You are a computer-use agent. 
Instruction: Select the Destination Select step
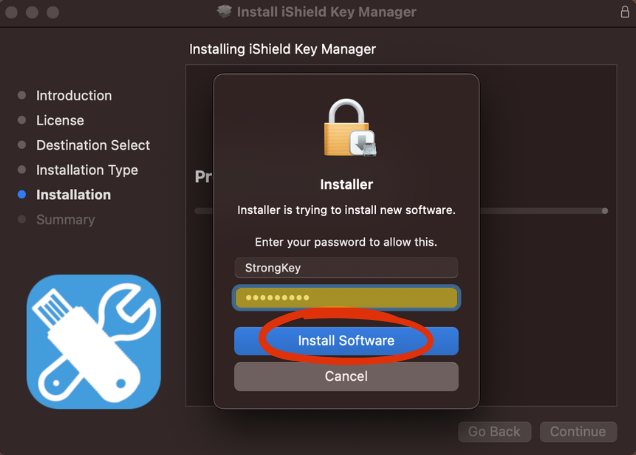[93, 145]
